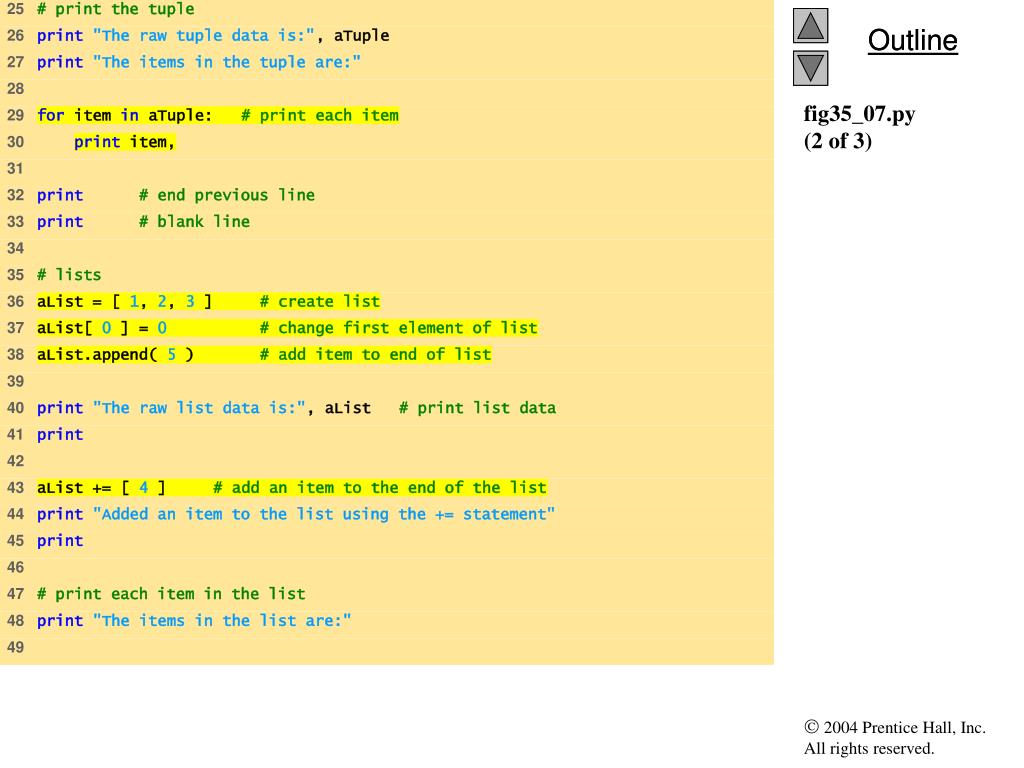Click the "# blank line" comment
Image resolution: width=1024 pixels, height=768 pixels.
[x=195, y=222]
